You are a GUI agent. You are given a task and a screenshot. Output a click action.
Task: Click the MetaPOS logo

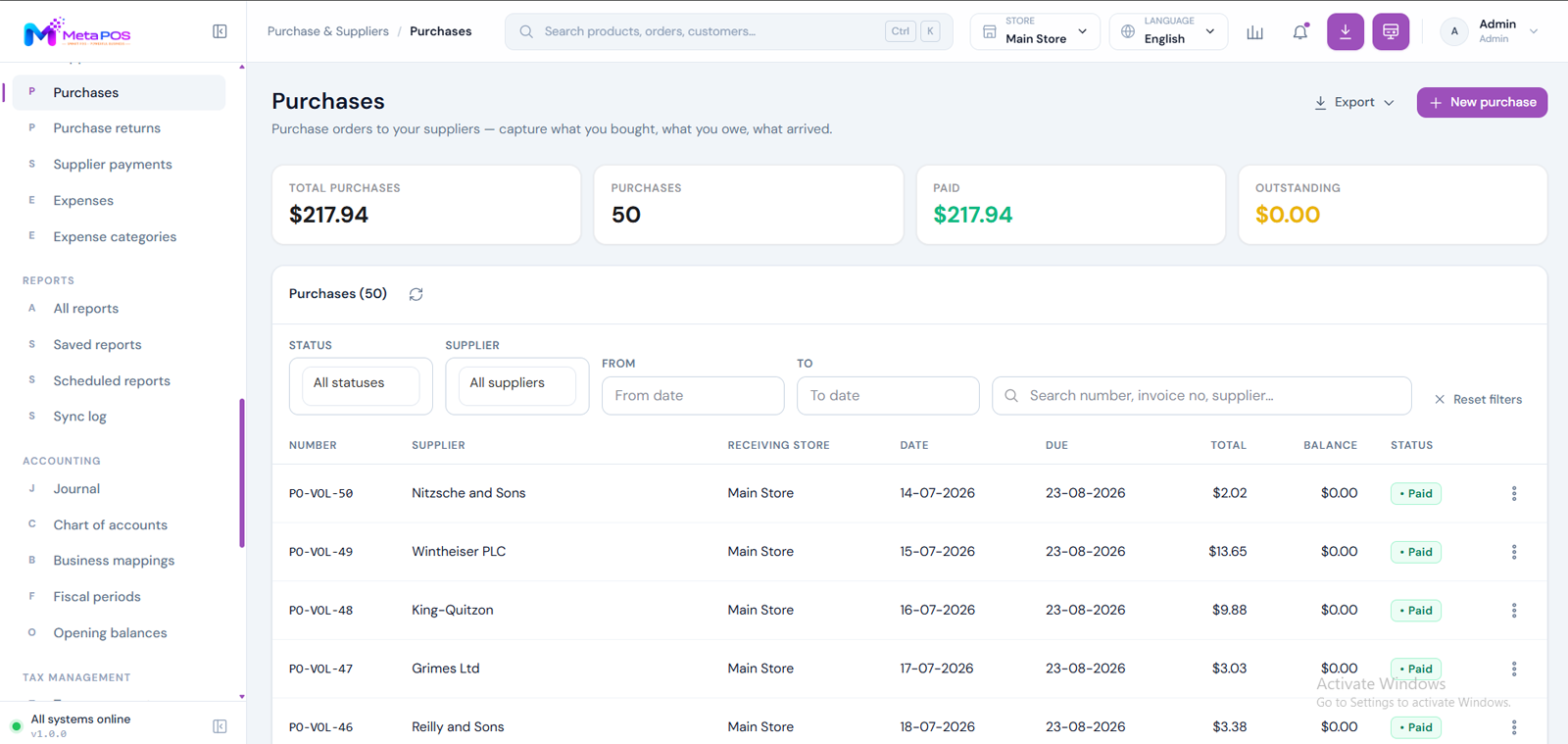pos(76,32)
